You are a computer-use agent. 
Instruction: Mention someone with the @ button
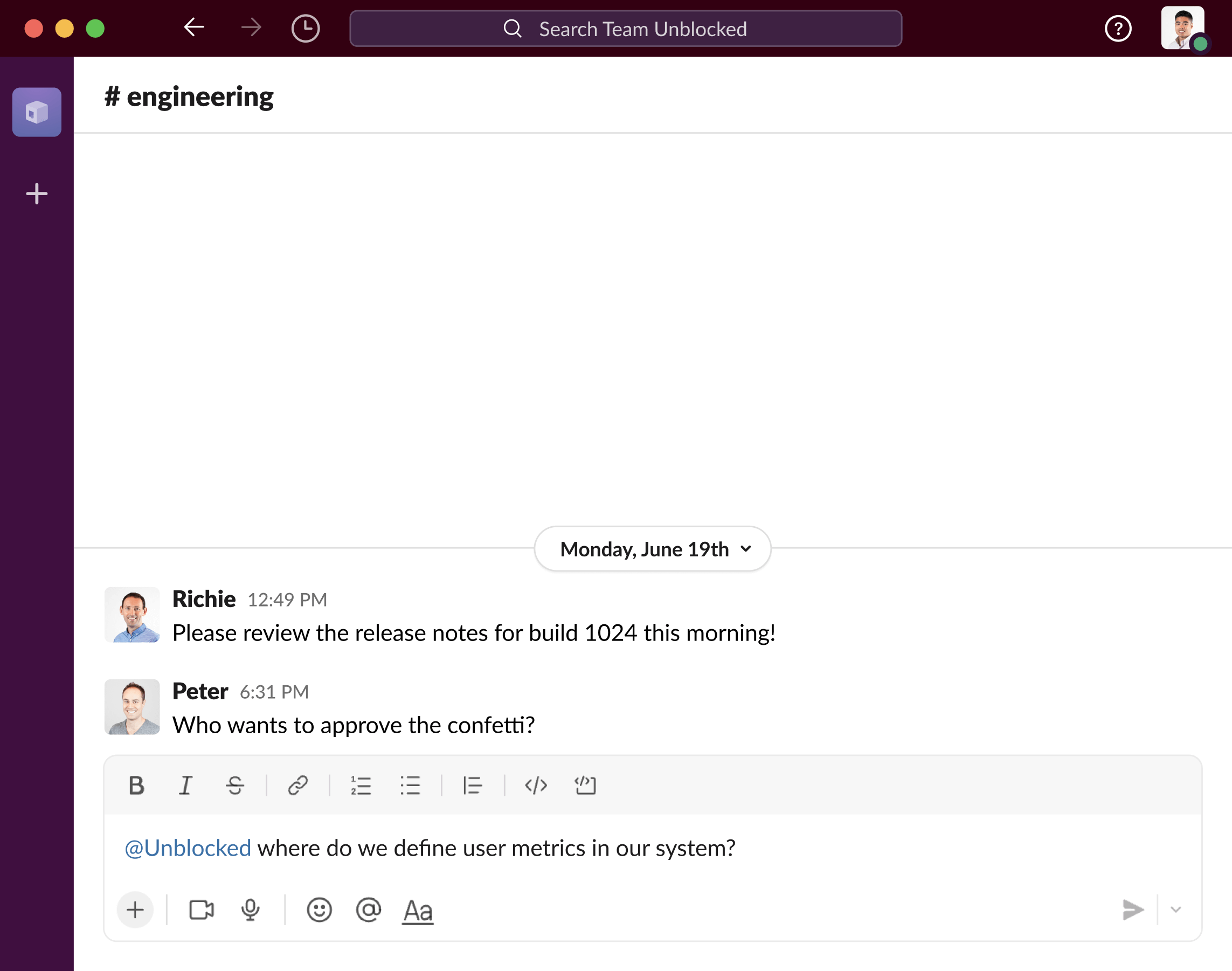[368, 910]
